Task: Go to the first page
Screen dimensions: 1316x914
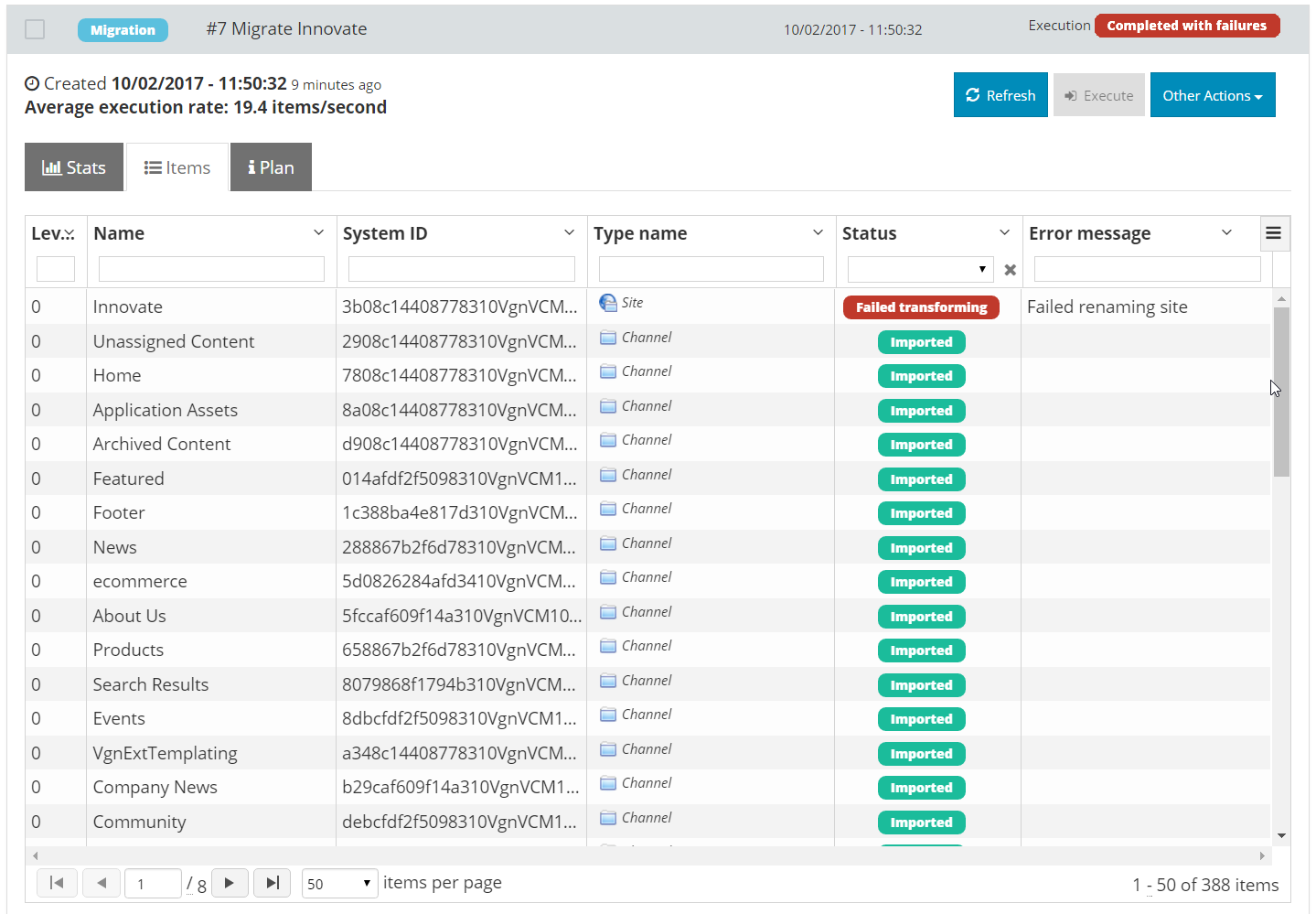Action: pyautogui.click(x=57, y=883)
